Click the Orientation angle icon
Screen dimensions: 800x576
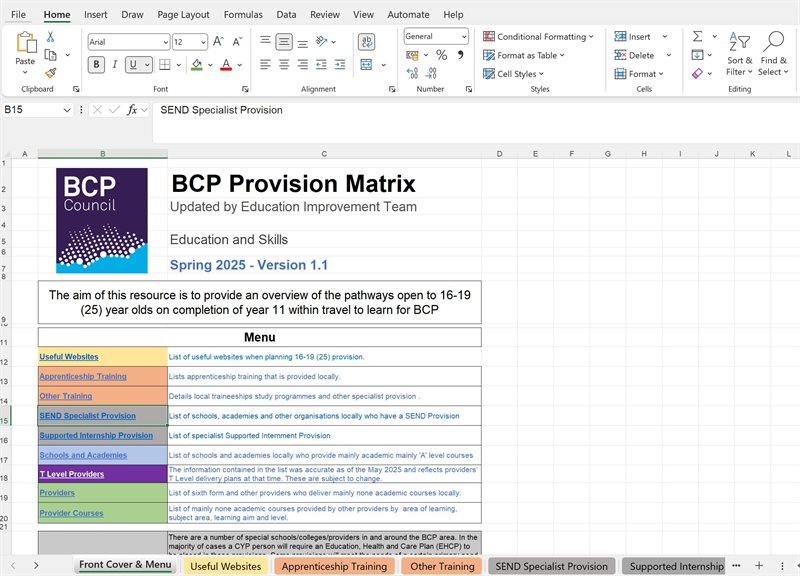(321, 41)
